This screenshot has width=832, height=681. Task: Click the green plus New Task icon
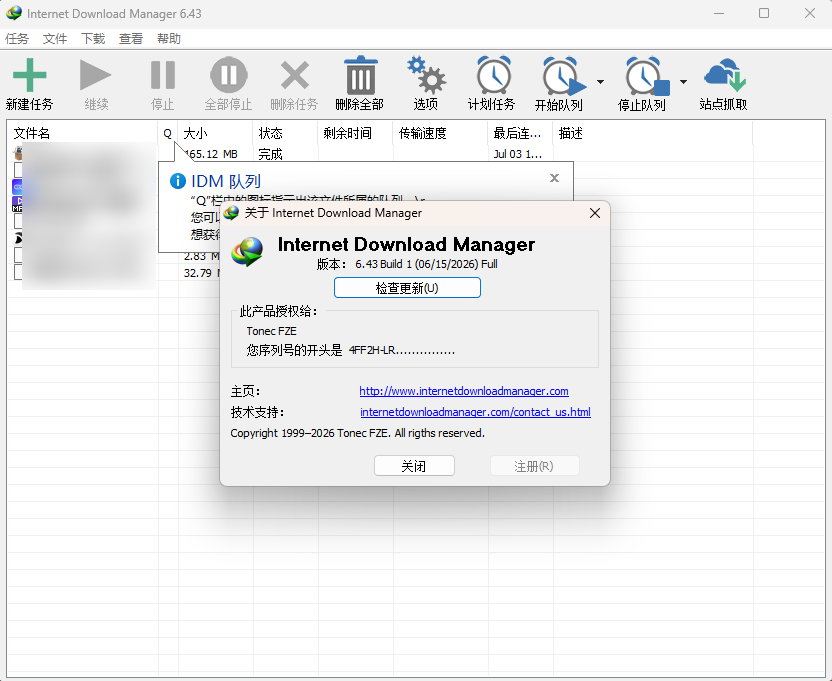point(30,75)
